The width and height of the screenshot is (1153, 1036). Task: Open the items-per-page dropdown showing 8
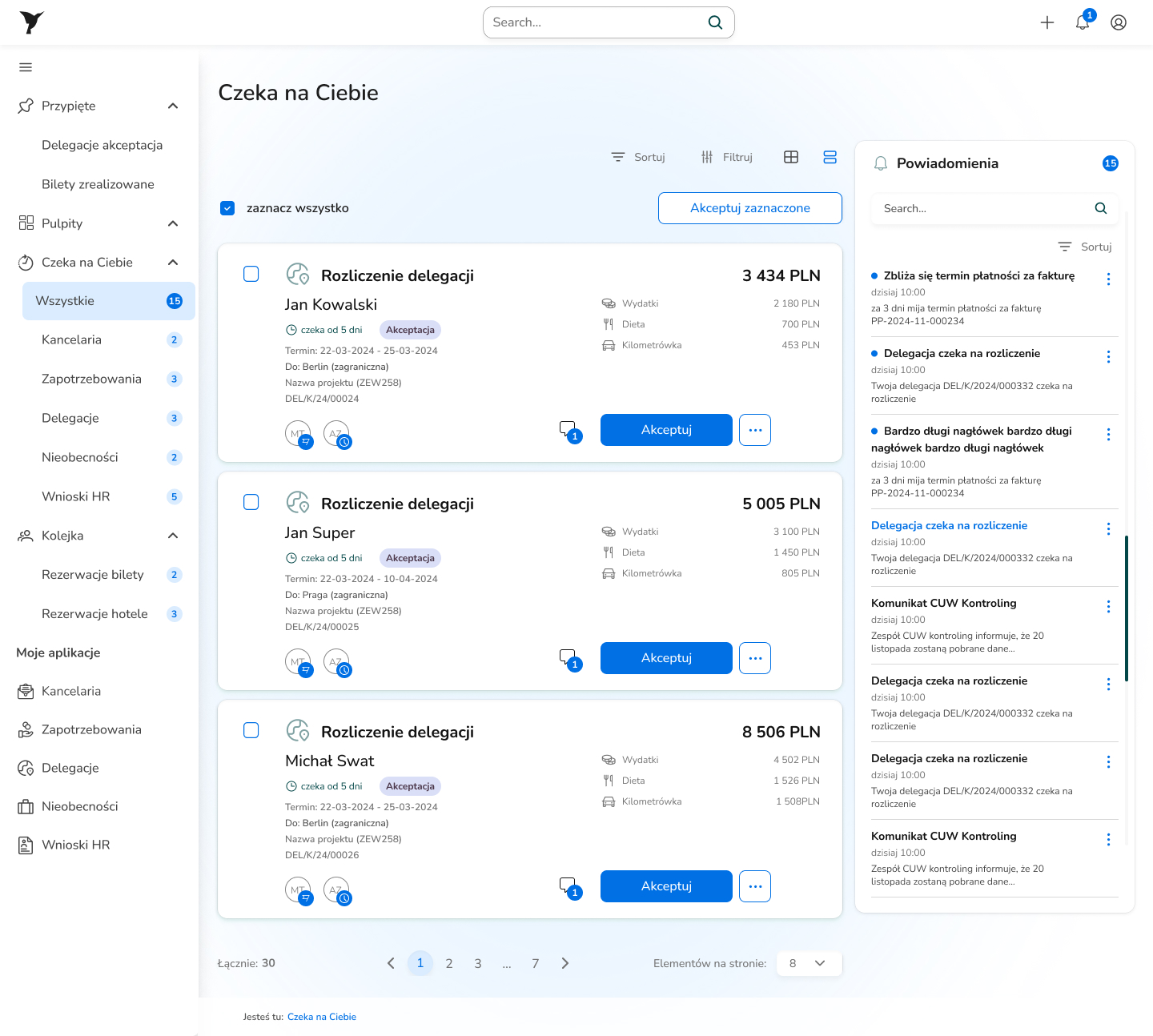[809, 963]
